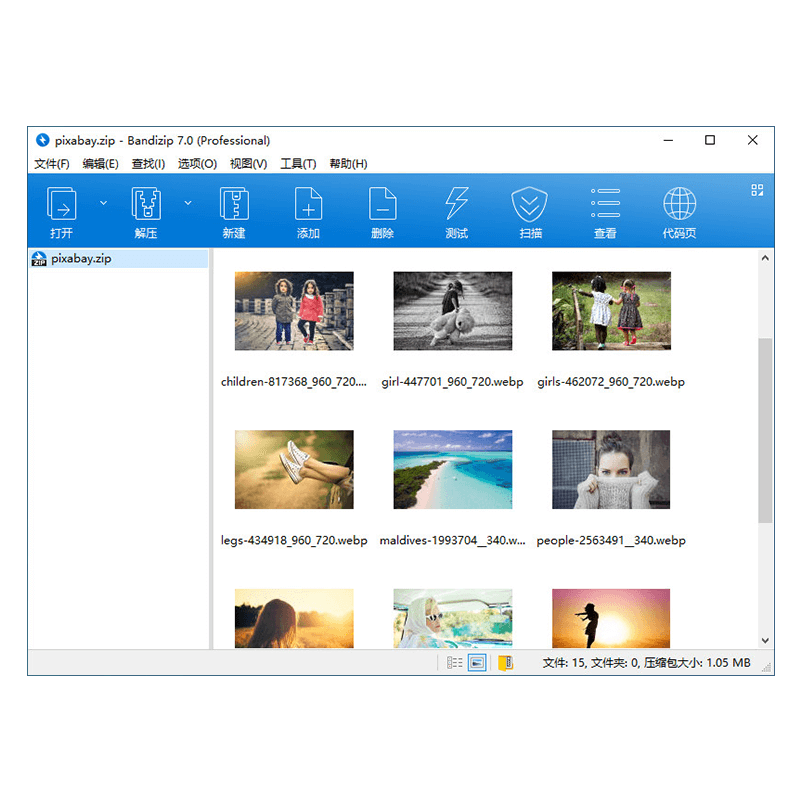Select the maldives beach image thumbnail
The image size is (800, 800).
[453, 470]
